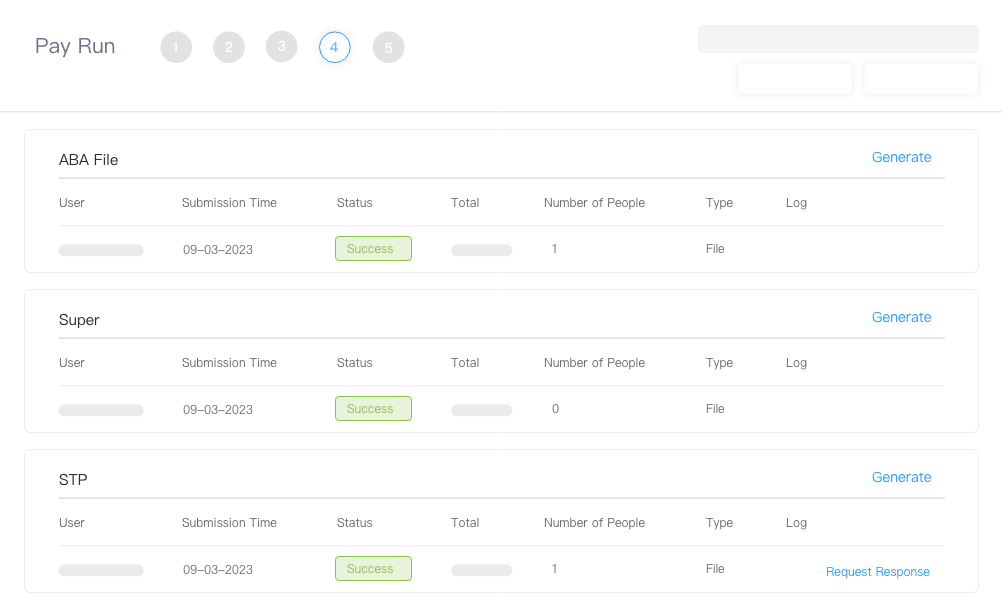Click Success status badge in Super row
Viewport: 1002px width, 598px height.
pos(373,408)
